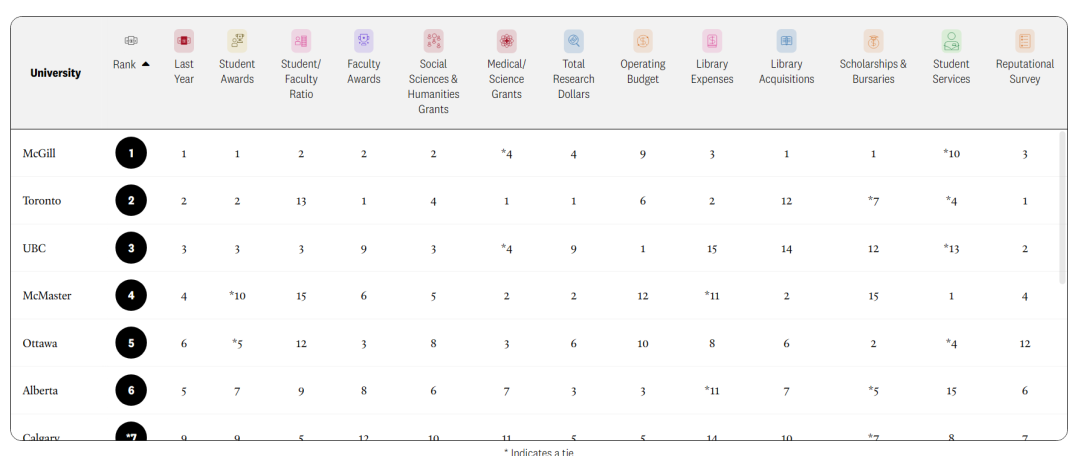The height and width of the screenshot is (456, 1080).
Task: Sort by the University column header
Action: 55,72
